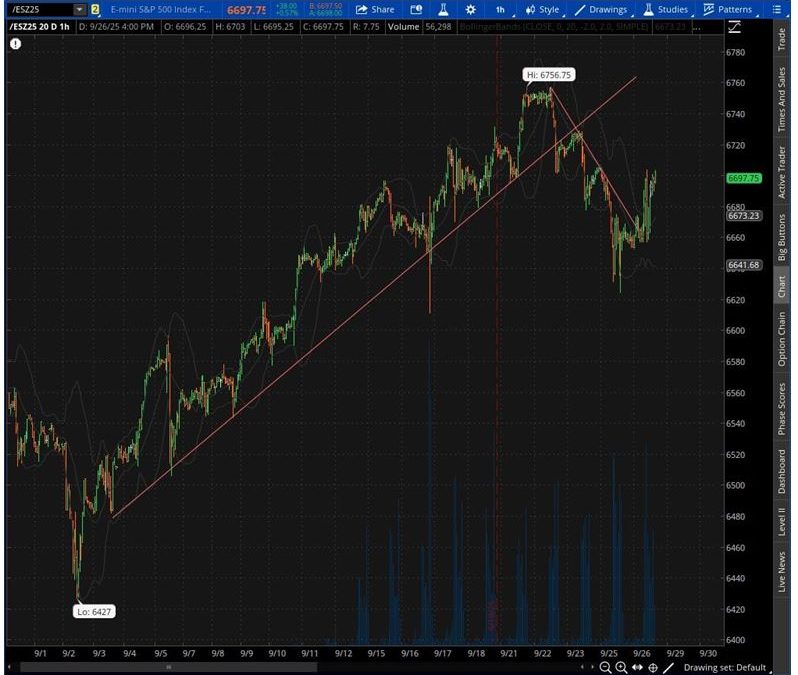798x675 pixels.
Task: Open the list menu icon at toolbar end
Action: [x=777, y=9]
